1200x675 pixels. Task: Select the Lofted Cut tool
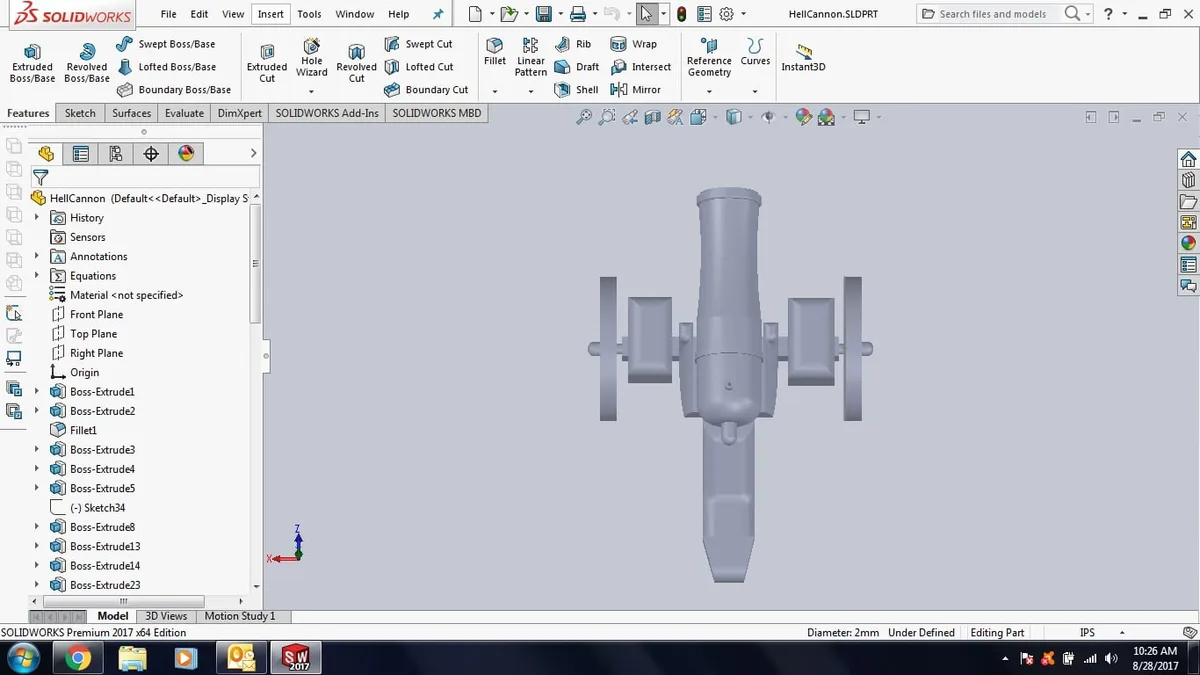point(419,67)
